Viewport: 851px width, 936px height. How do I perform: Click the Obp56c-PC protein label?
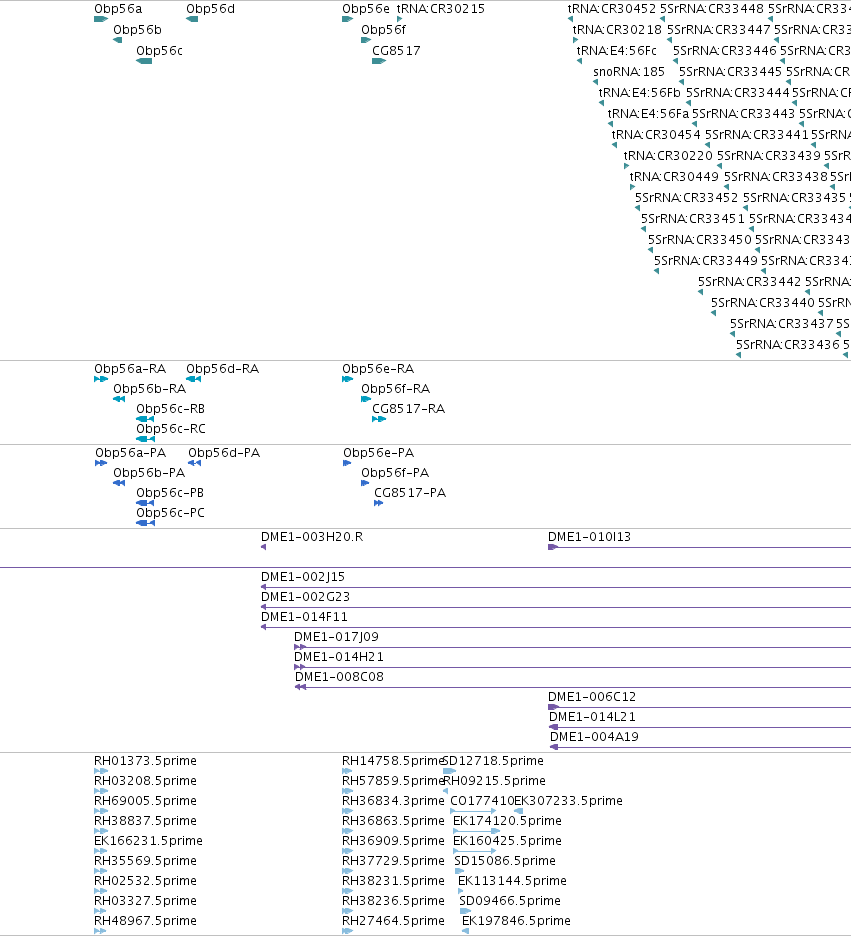pos(171,513)
